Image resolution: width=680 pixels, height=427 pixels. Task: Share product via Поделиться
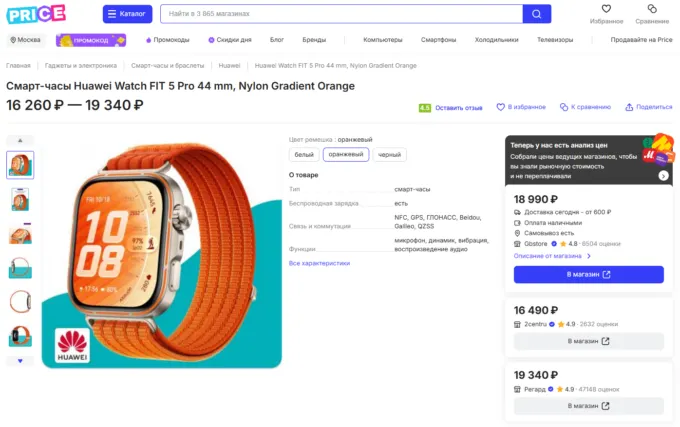click(648, 107)
